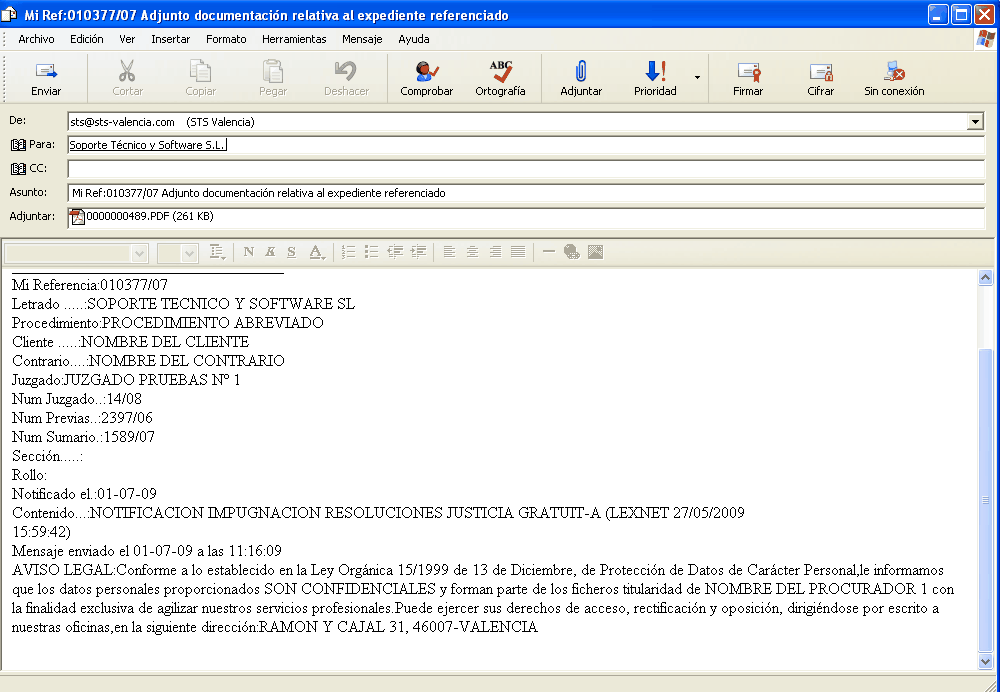Toggle bold formatting with the N icon

click(x=248, y=252)
